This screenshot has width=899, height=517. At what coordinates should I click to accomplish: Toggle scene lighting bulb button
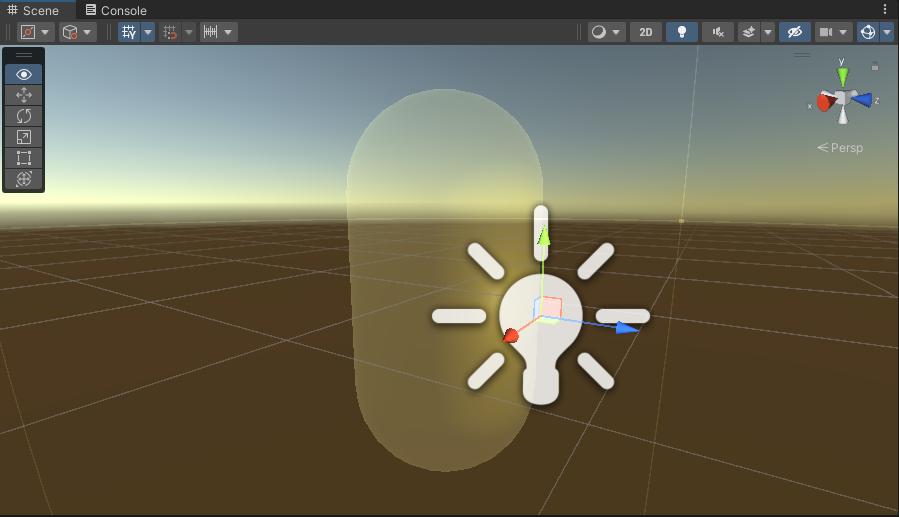point(682,32)
